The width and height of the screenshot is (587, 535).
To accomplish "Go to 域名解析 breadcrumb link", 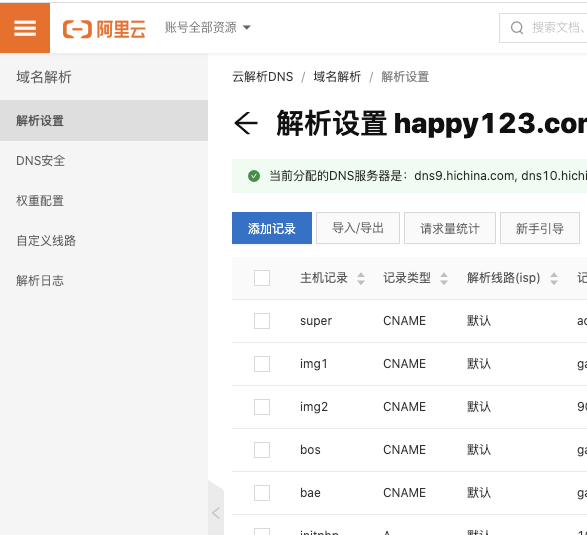I will (x=337, y=77).
